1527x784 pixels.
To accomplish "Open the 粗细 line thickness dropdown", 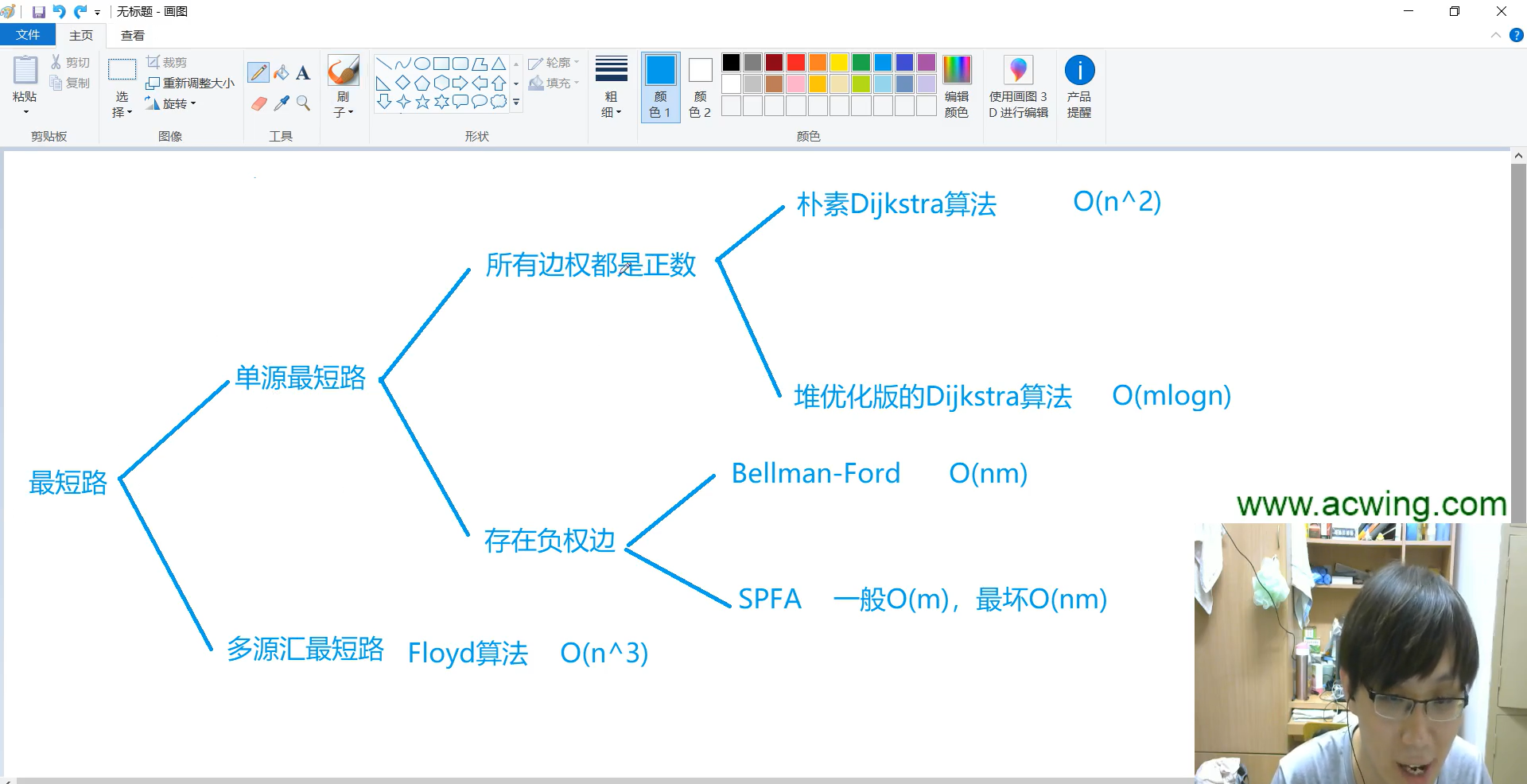I will pos(612,87).
